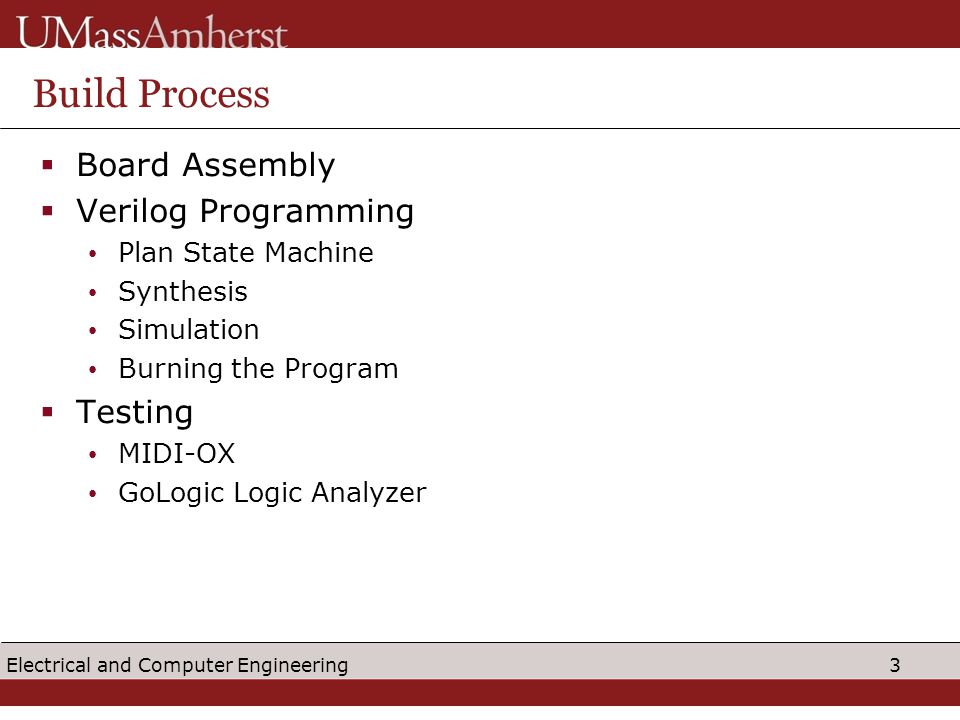The width and height of the screenshot is (960, 720).
Task: Click round bullet beside Simulation
Action: pos(92,331)
